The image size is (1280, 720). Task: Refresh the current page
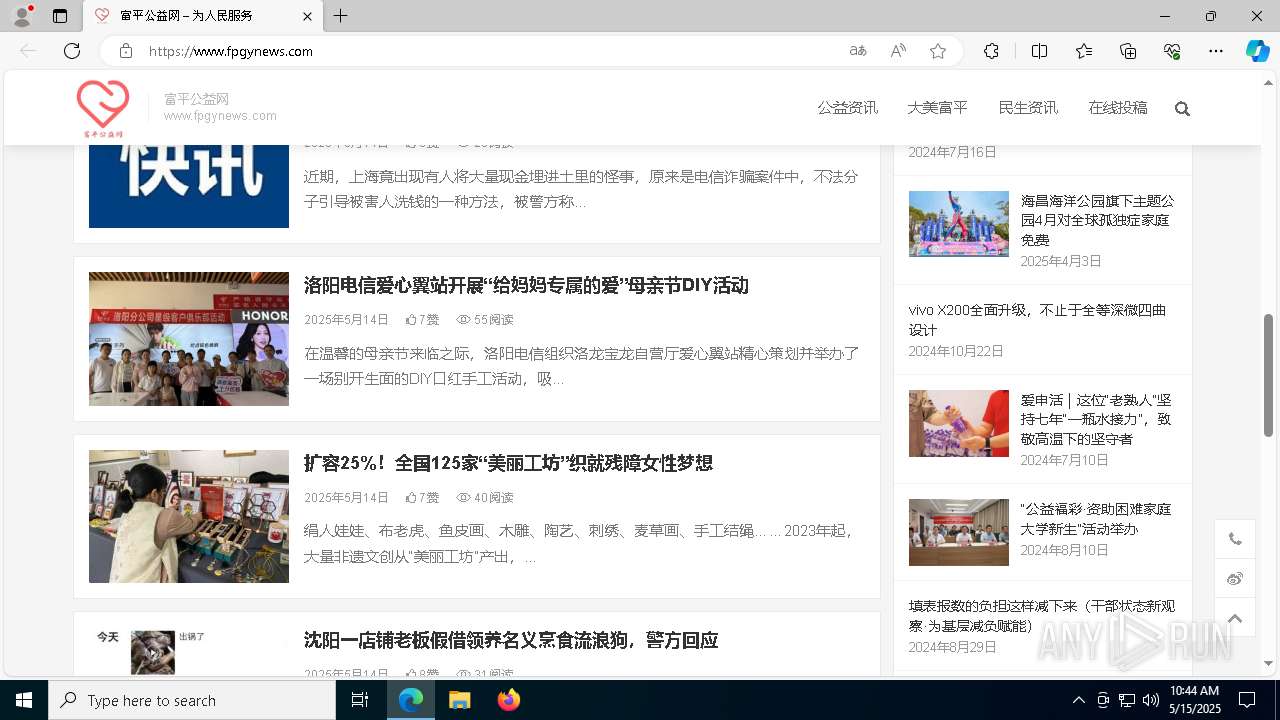pos(72,51)
